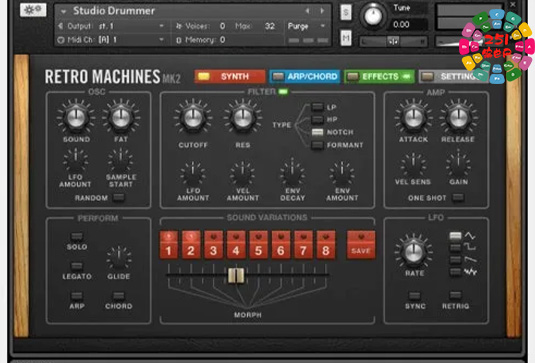
Task: Switch to the SETTINGS tab
Action: (454, 76)
